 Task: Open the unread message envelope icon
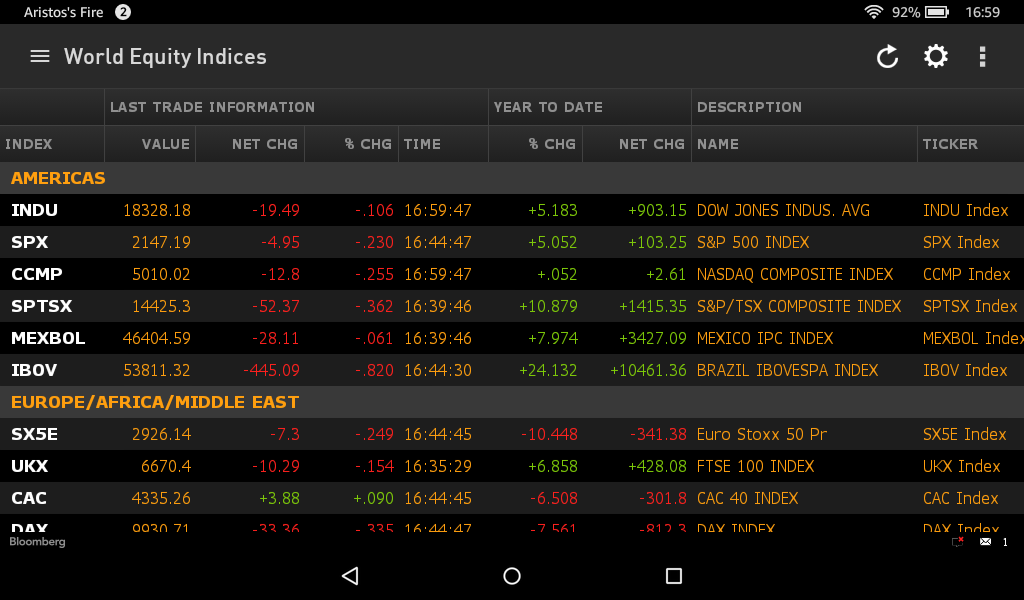(x=985, y=541)
